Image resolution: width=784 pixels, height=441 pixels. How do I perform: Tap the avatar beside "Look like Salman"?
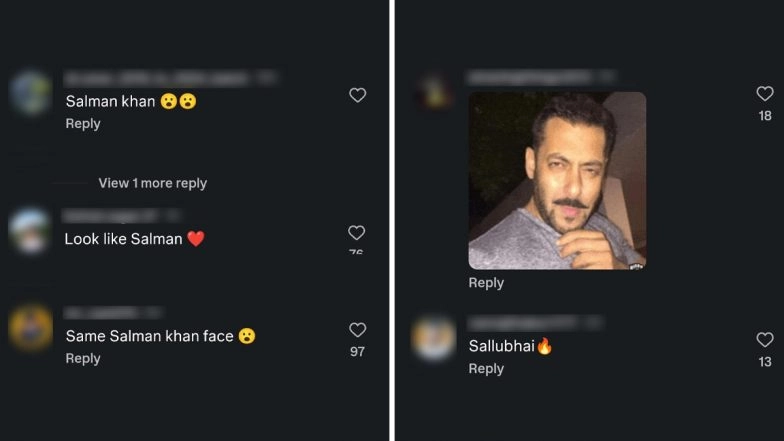point(30,231)
